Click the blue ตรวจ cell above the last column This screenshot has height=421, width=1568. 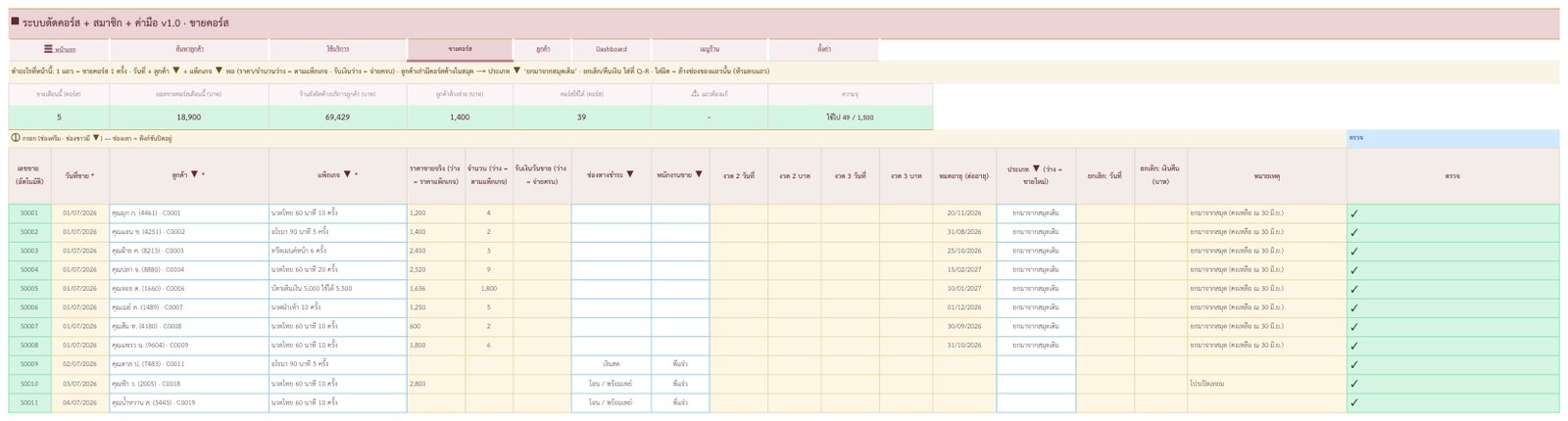(x=1453, y=138)
